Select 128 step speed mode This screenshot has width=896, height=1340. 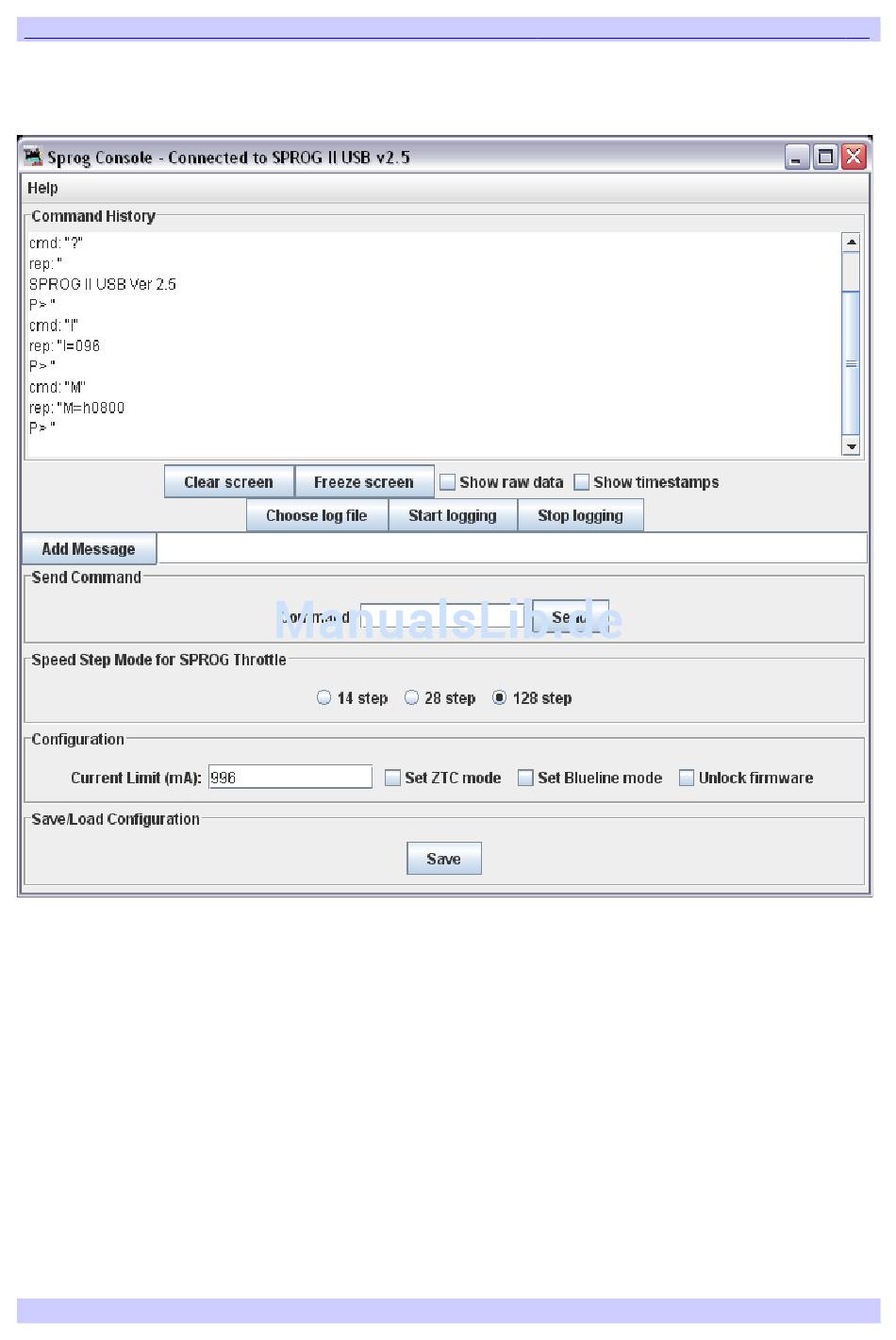pos(500,697)
